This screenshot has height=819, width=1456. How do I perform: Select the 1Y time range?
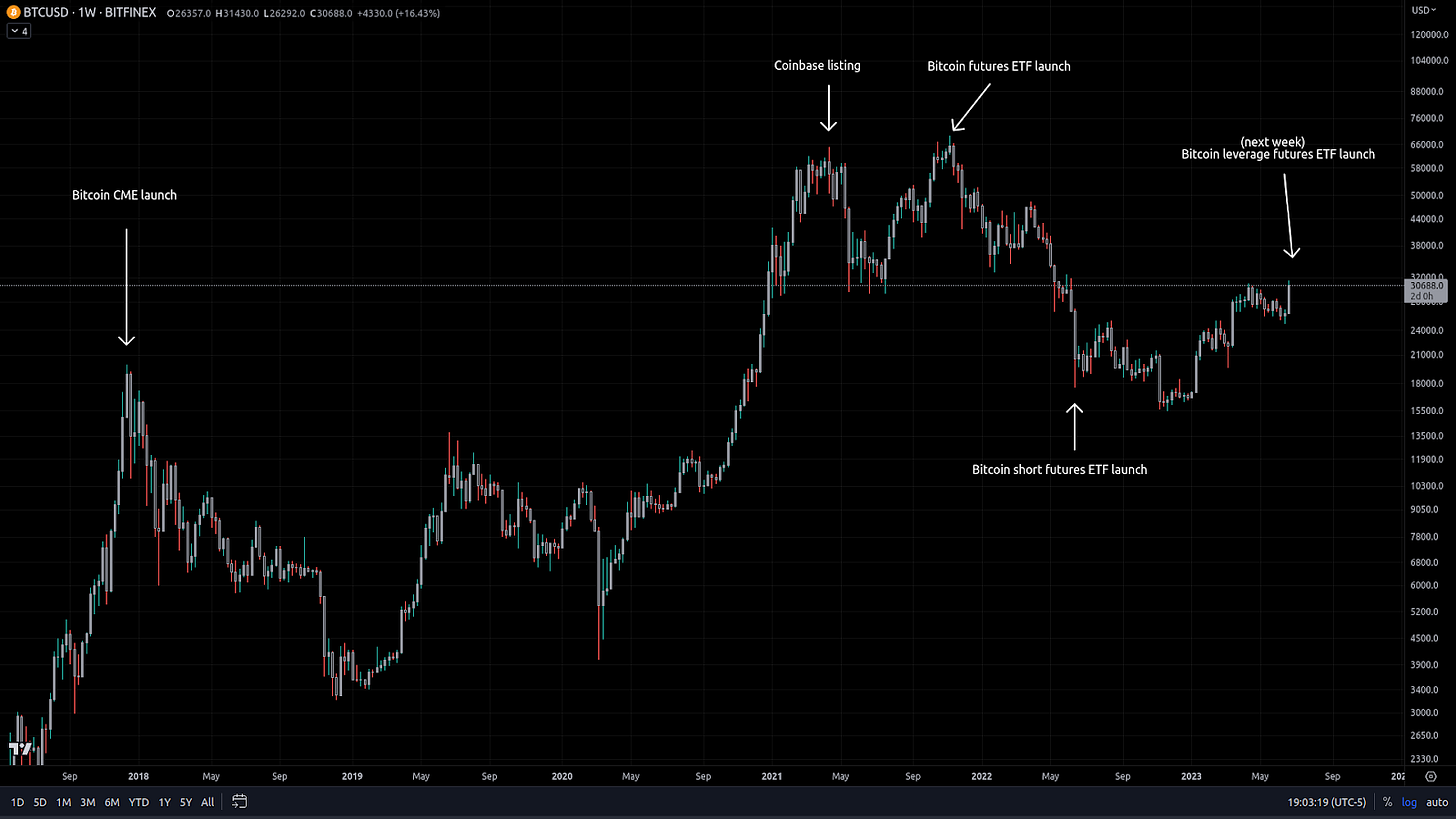point(165,802)
